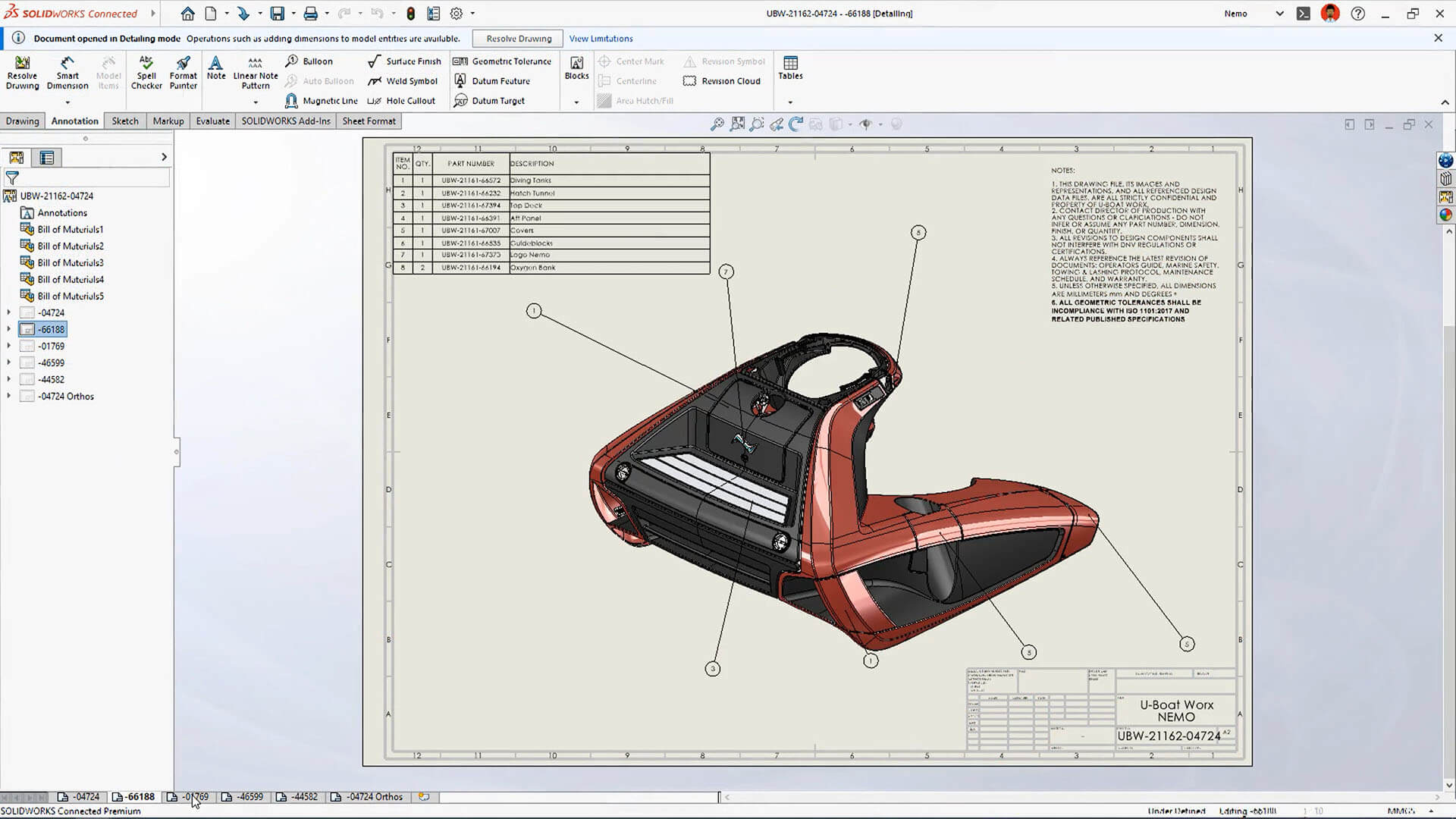Screen dimensions: 1456x819
Task: Select the Magnetic Line tool
Action: click(321, 101)
